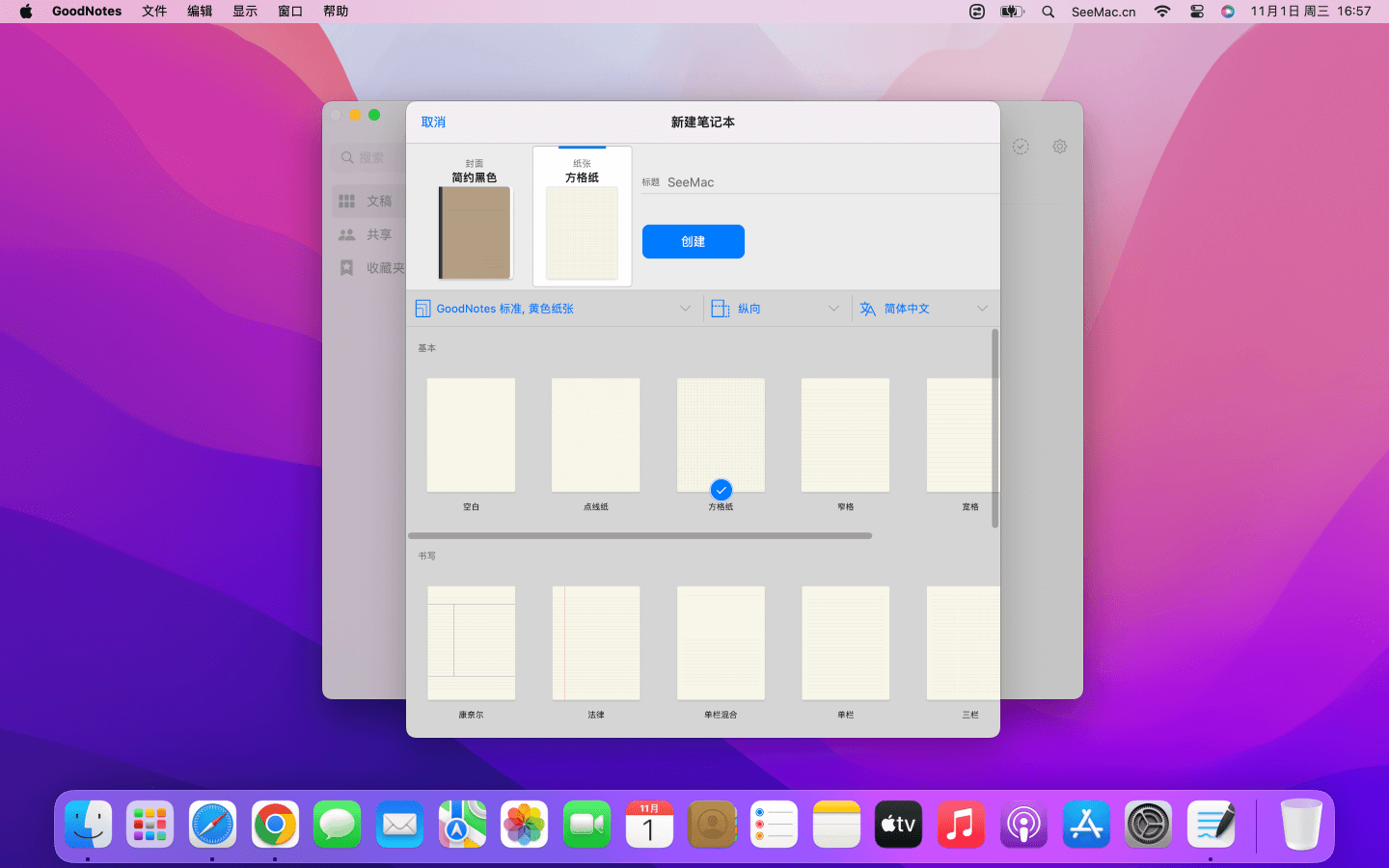Open Launchpad from the dock

(x=150, y=825)
